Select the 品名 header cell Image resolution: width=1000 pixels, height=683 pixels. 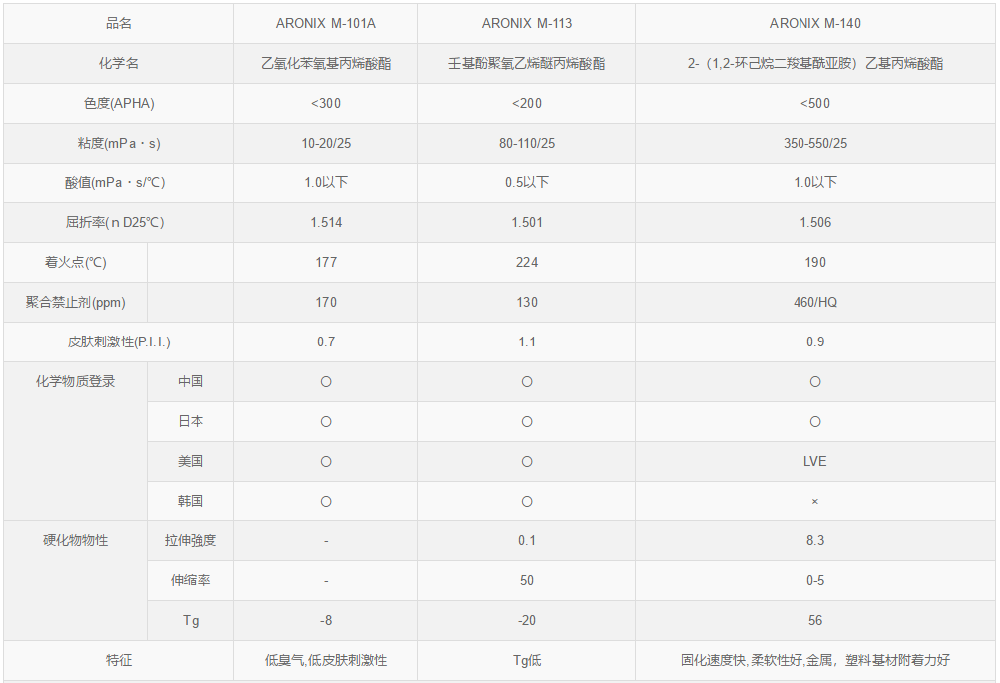point(118,23)
